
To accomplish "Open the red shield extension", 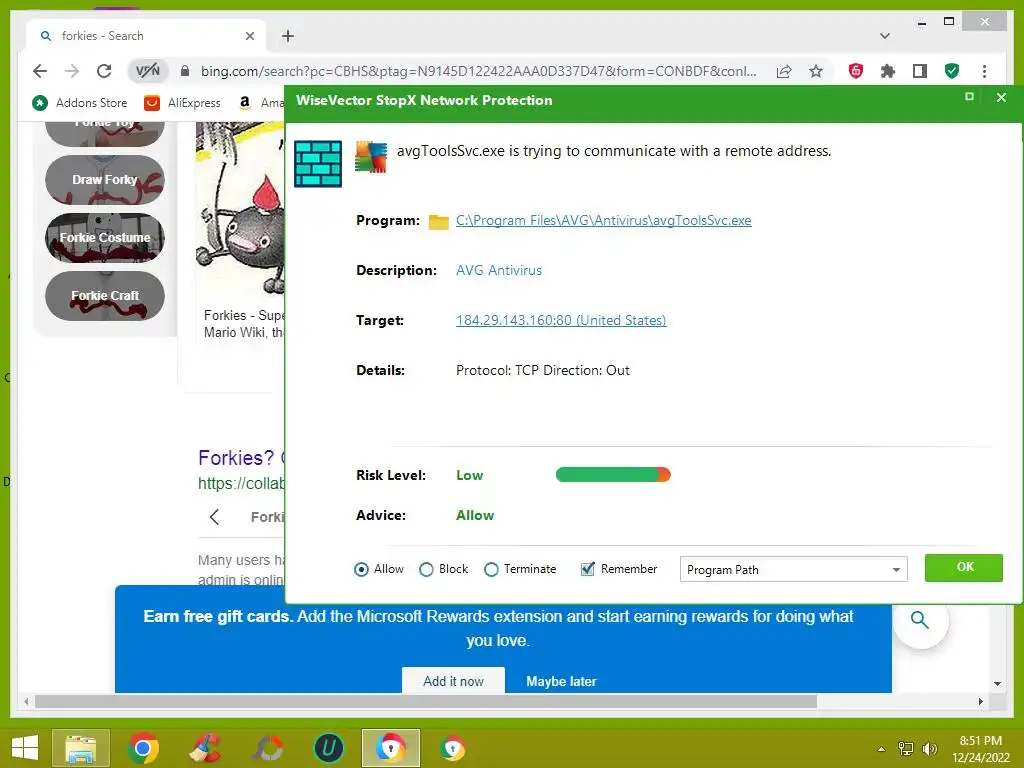I will tap(856, 71).
